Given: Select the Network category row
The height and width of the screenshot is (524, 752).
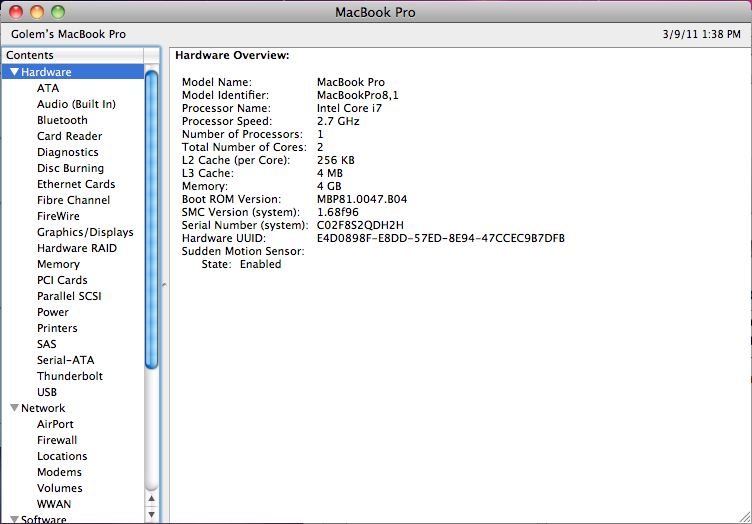Looking at the screenshot, I should click(73, 408).
